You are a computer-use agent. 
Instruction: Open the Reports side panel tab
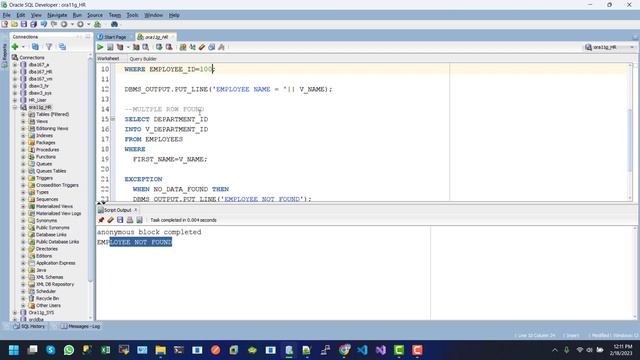(4, 55)
